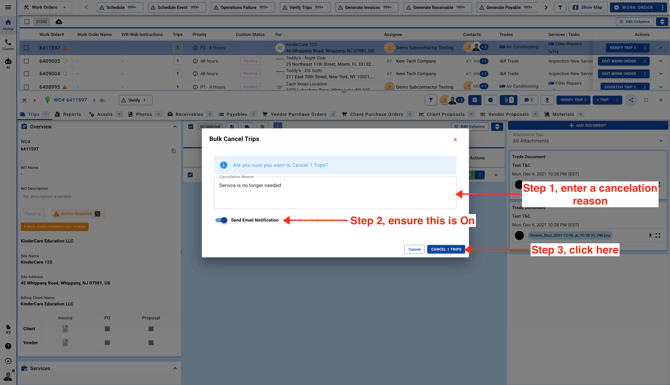Copy the WO# 6411597 in Overview
Screen dimensions: 670x385
[x=173, y=151]
